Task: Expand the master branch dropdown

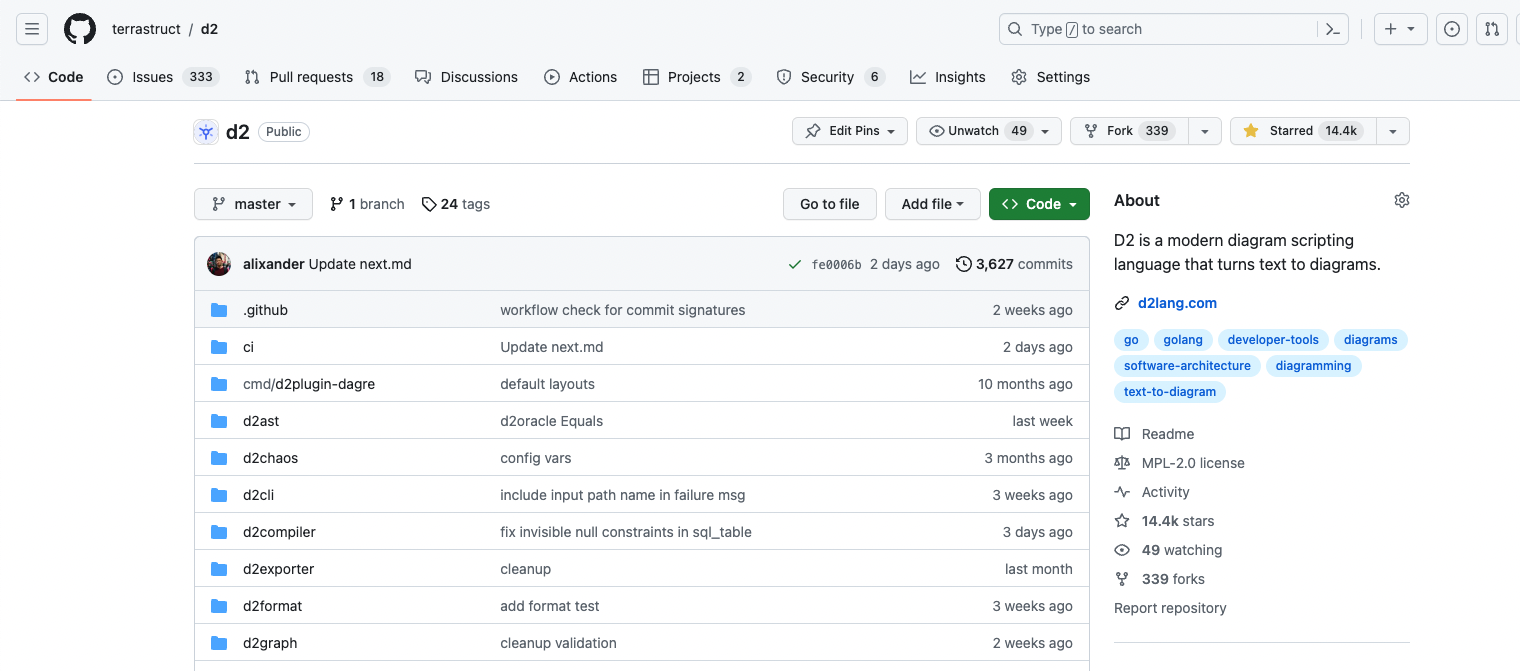Action: [253, 204]
